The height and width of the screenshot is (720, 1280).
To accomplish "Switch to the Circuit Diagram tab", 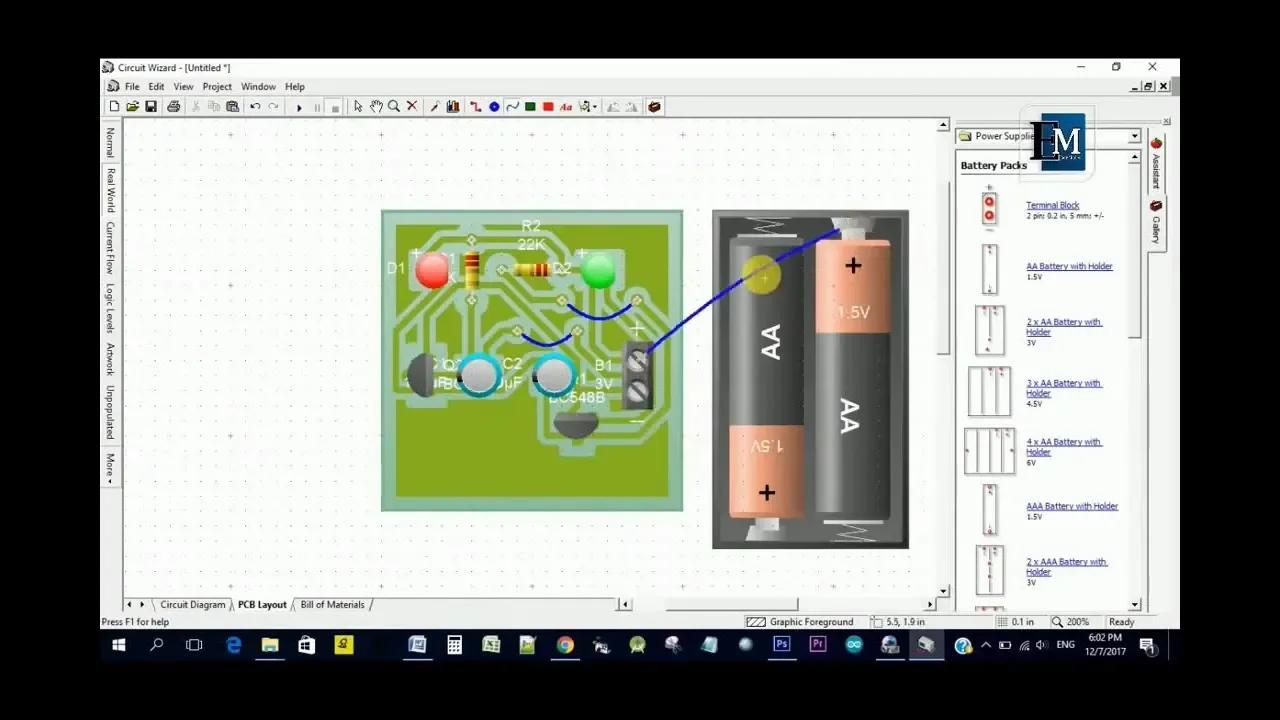I will click(192, 604).
